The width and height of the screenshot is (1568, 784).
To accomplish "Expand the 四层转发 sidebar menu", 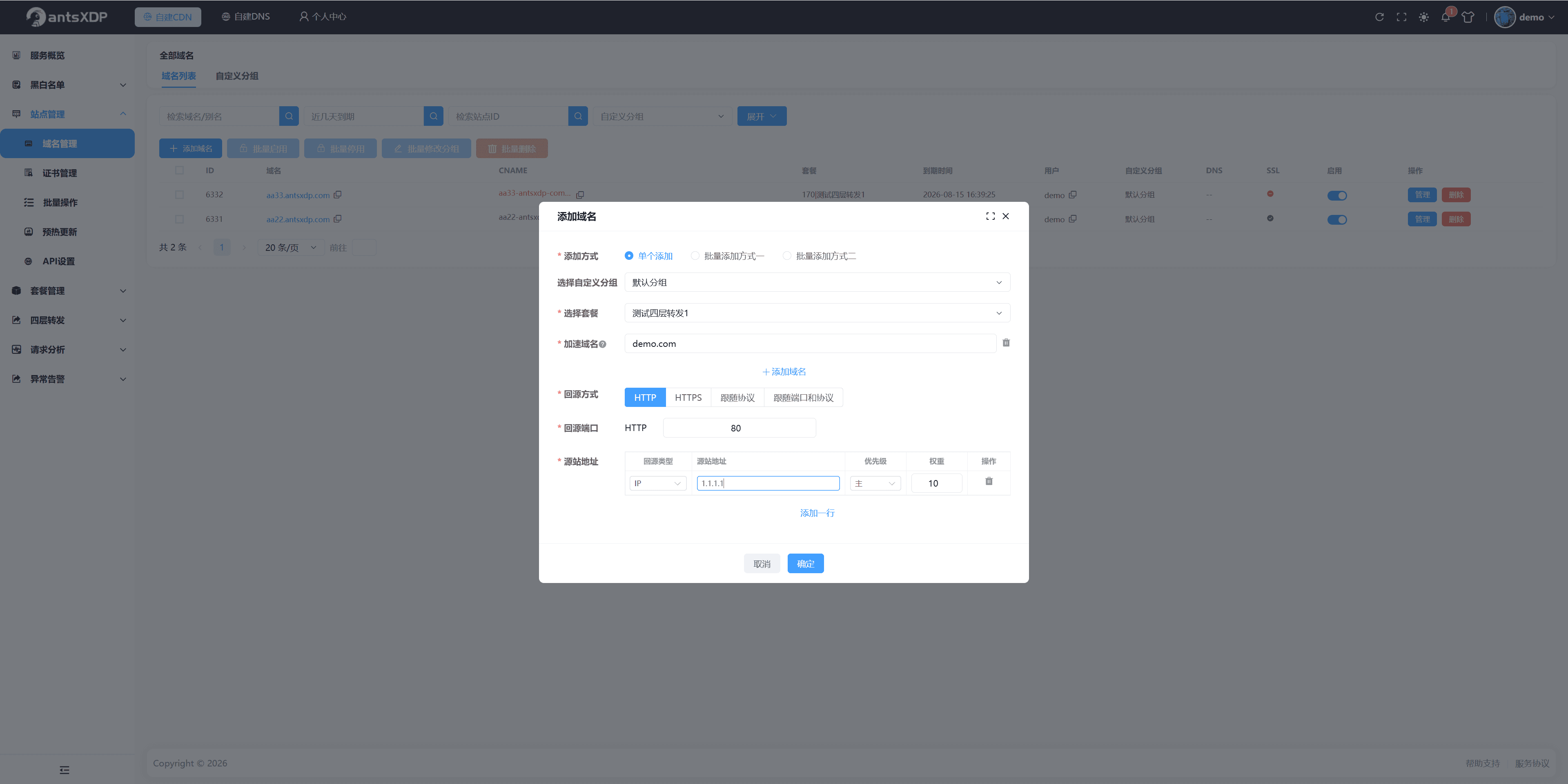I will pyautogui.click(x=67, y=320).
